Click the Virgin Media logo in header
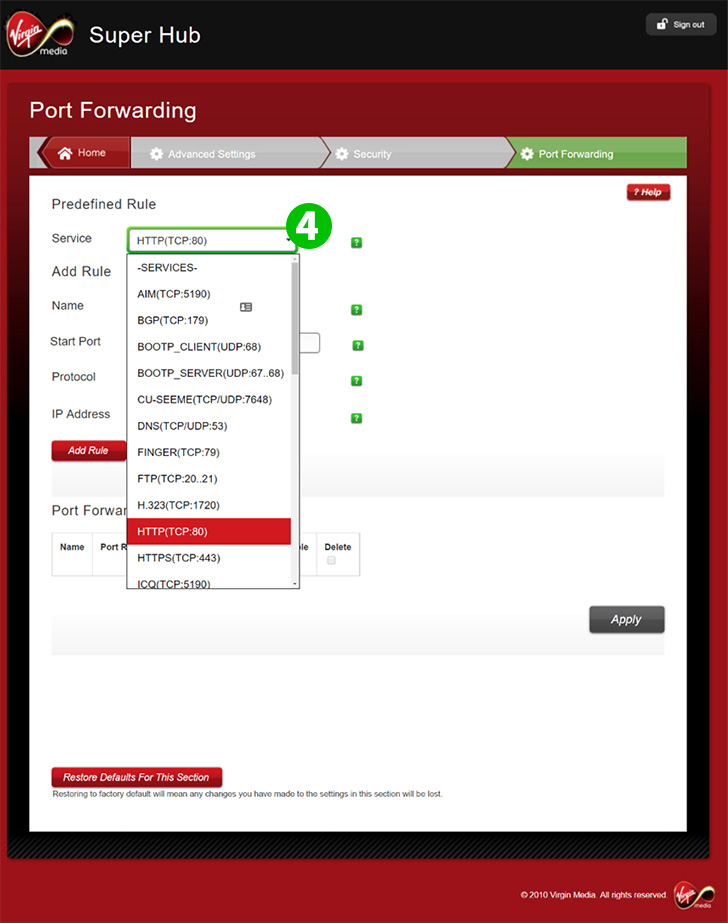728x923 pixels. click(x=40, y=35)
